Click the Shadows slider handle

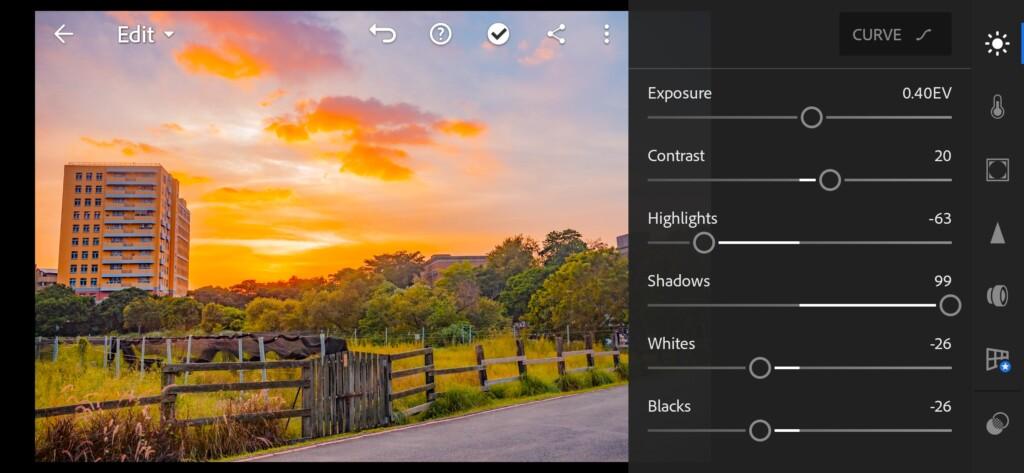(x=950, y=305)
